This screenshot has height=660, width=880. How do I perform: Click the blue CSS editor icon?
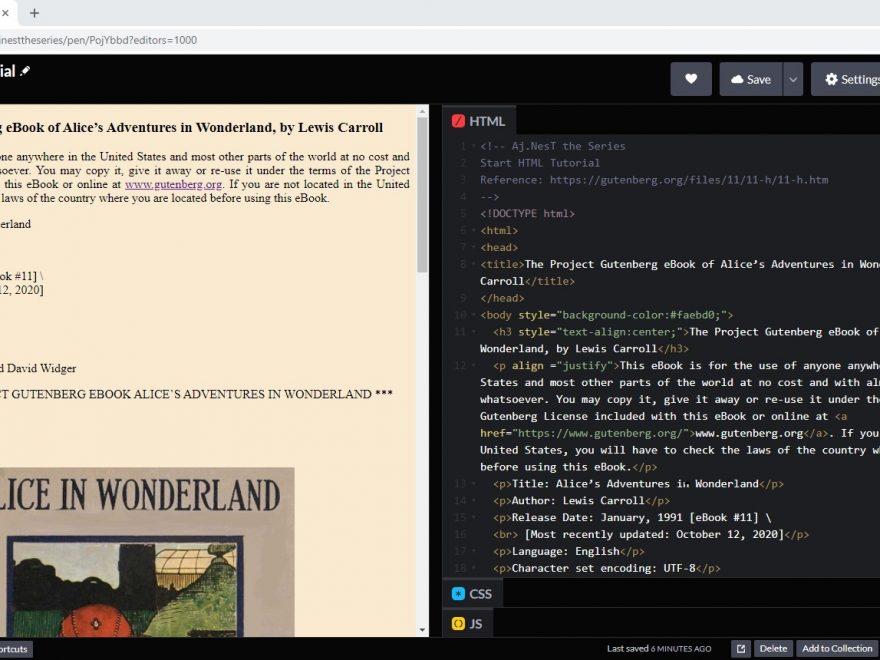tap(458, 594)
